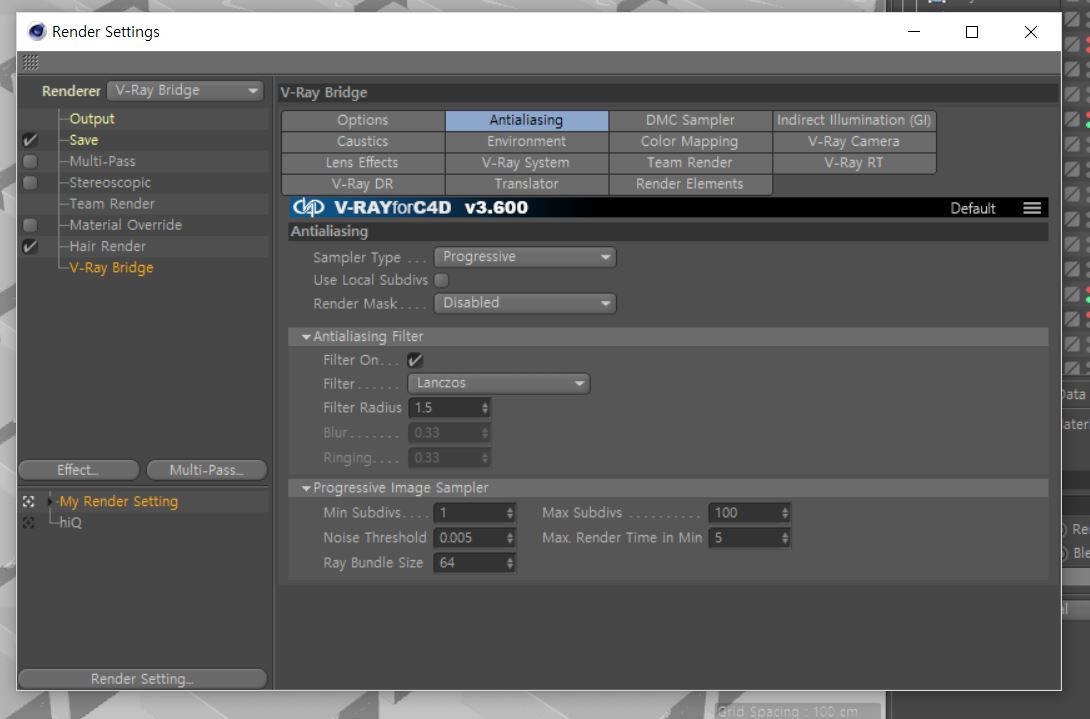The height and width of the screenshot is (719, 1090).
Task: Select My Render Setting entry
Action: 118,501
